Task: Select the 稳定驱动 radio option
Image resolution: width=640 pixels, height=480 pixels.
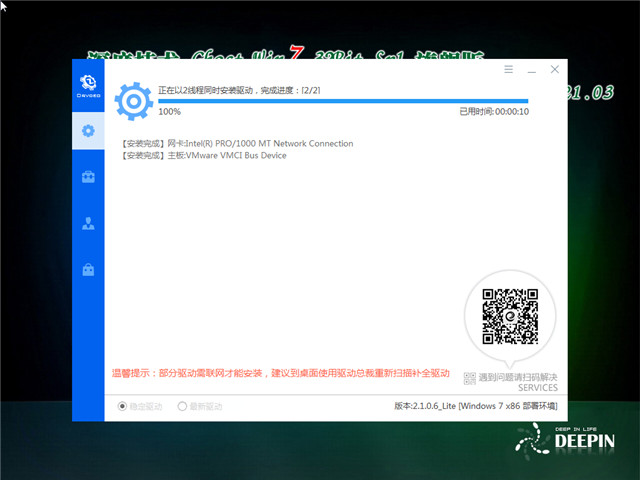Action: [140, 406]
